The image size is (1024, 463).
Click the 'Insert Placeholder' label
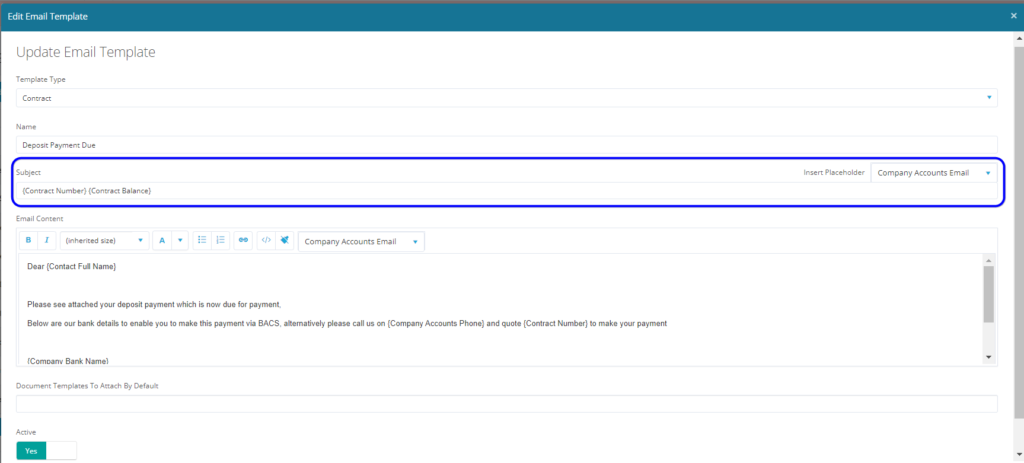[x=834, y=172]
